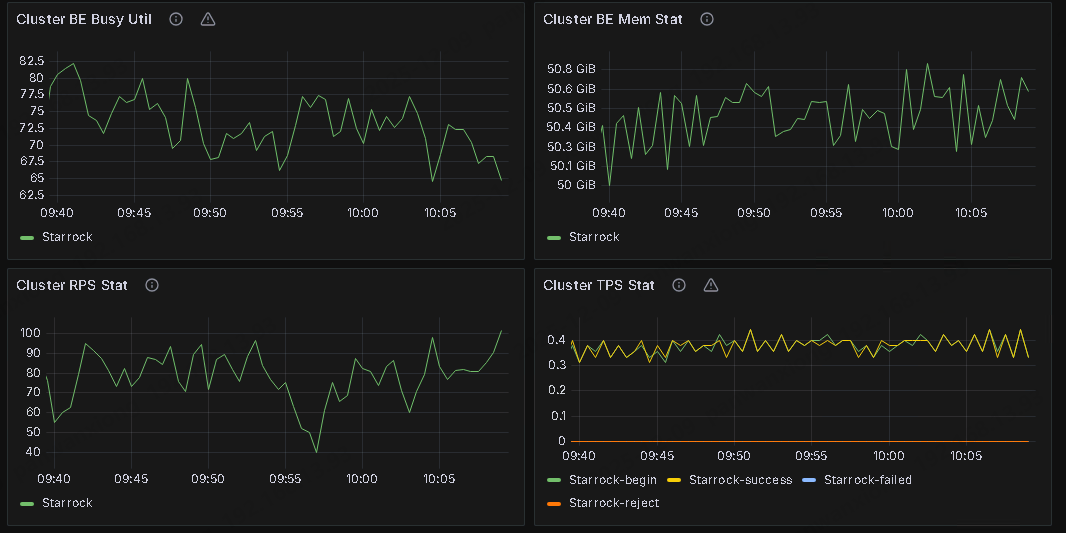1066x533 pixels.
Task: Click orange color swatch for Starrock-reject
Action: 554,503
